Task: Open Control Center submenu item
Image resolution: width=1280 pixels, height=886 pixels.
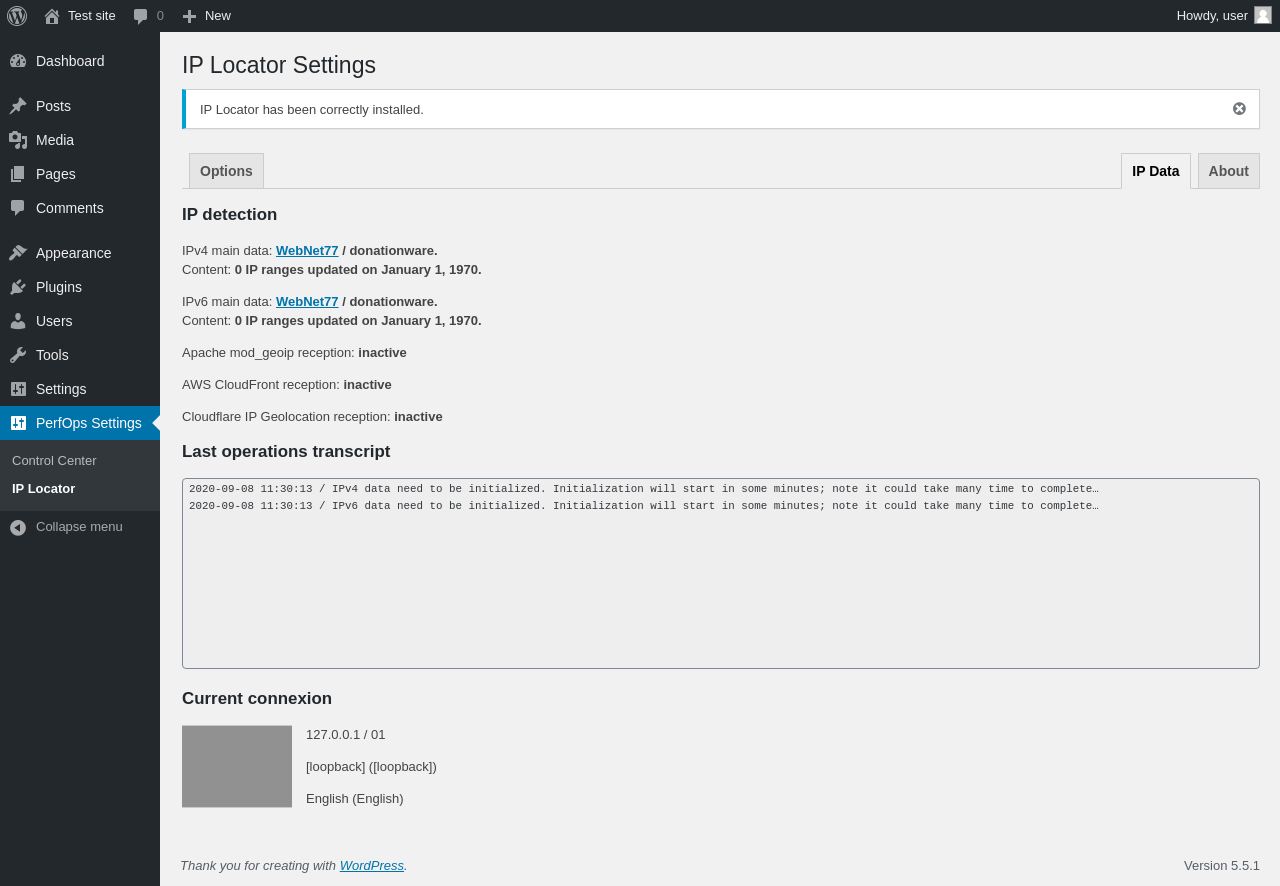Action: [54, 461]
